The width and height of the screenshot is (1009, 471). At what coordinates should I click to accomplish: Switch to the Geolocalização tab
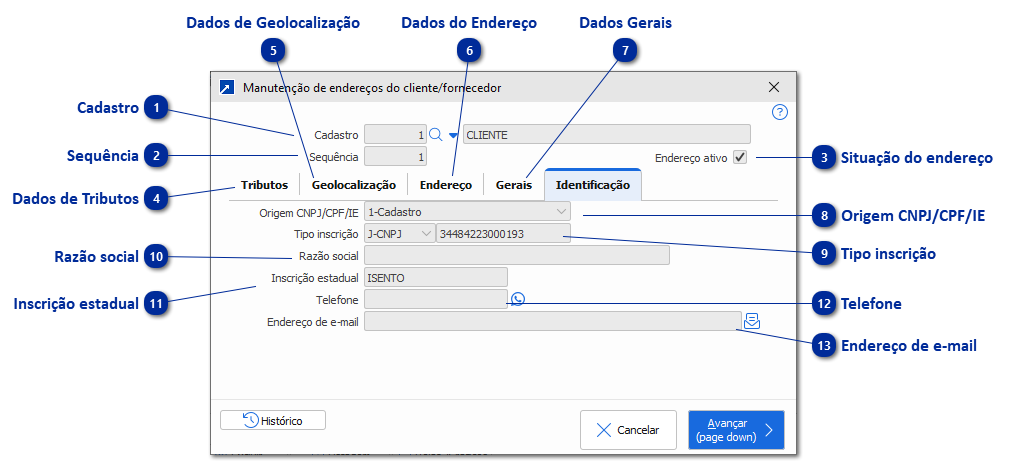[354, 185]
